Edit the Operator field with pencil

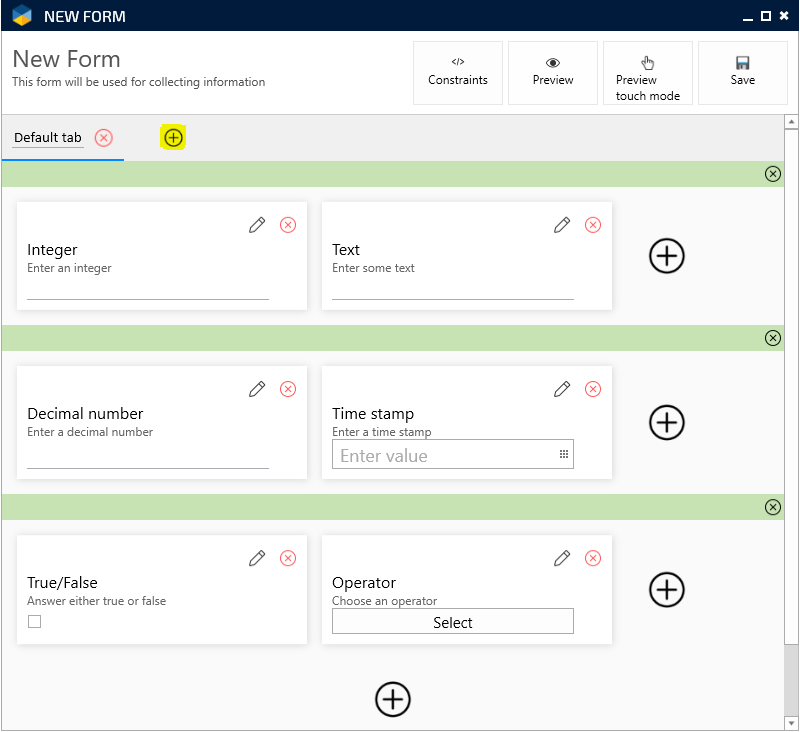click(562, 558)
